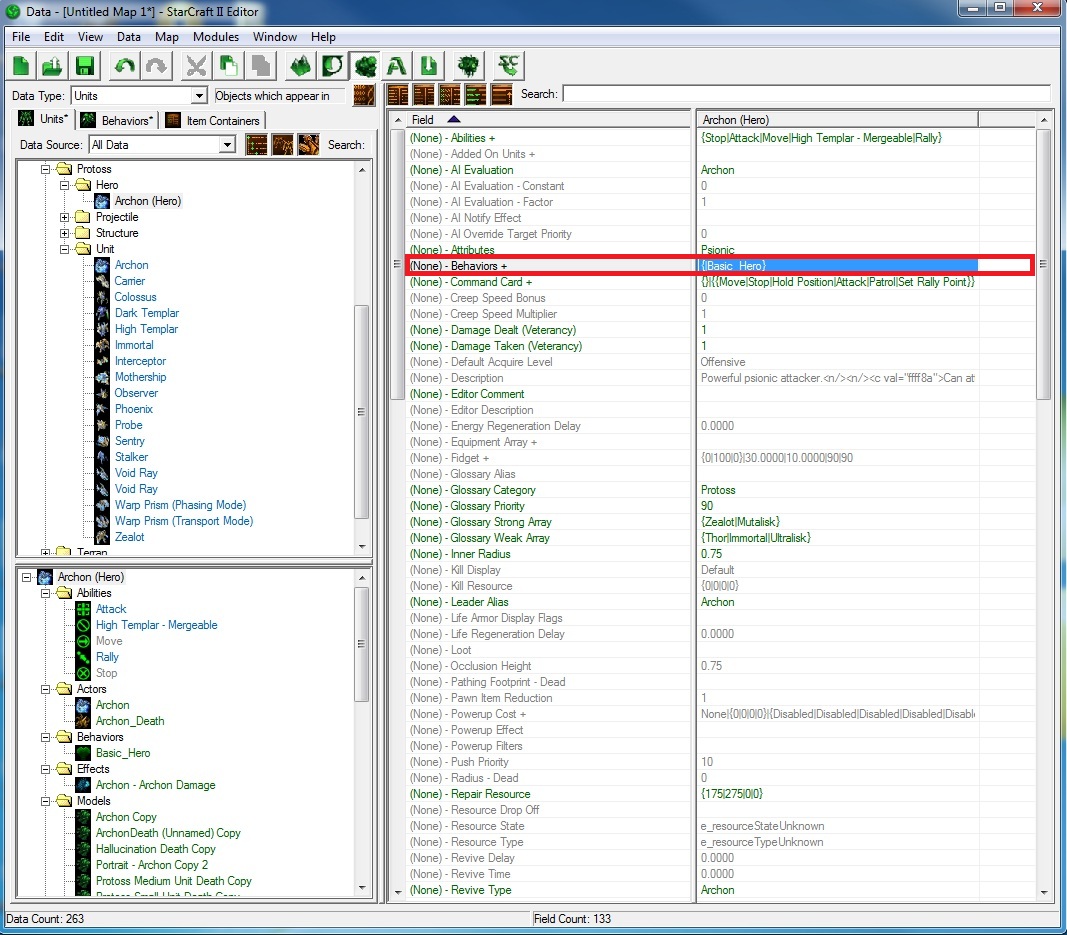Open the Terrain module from the toolbar
The width and height of the screenshot is (1067, 935).
tap(301, 66)
